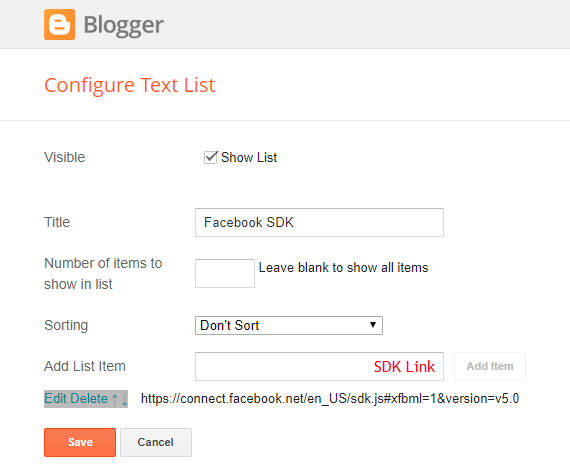Save the text list configuration
The width and height of the screenshot is (570, 467).
point(80,442)
